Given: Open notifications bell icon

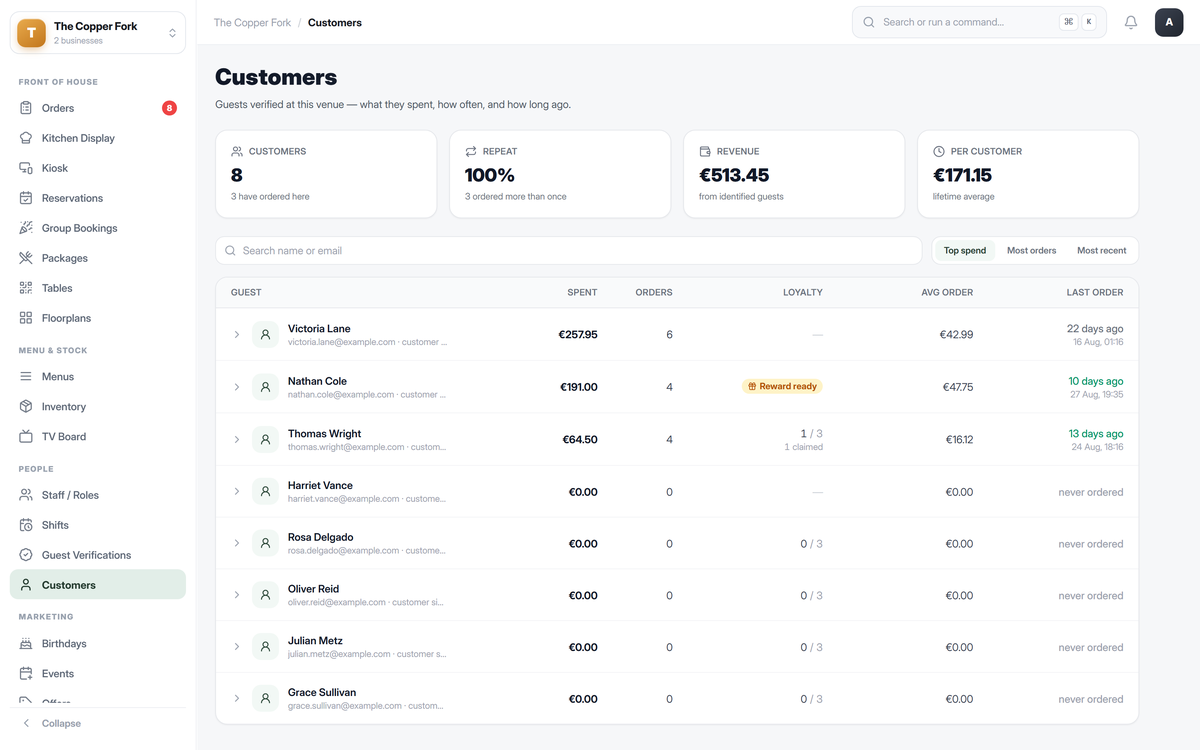Looking at the screenshot, I should pyautogui.click(x=1131, y=22).
